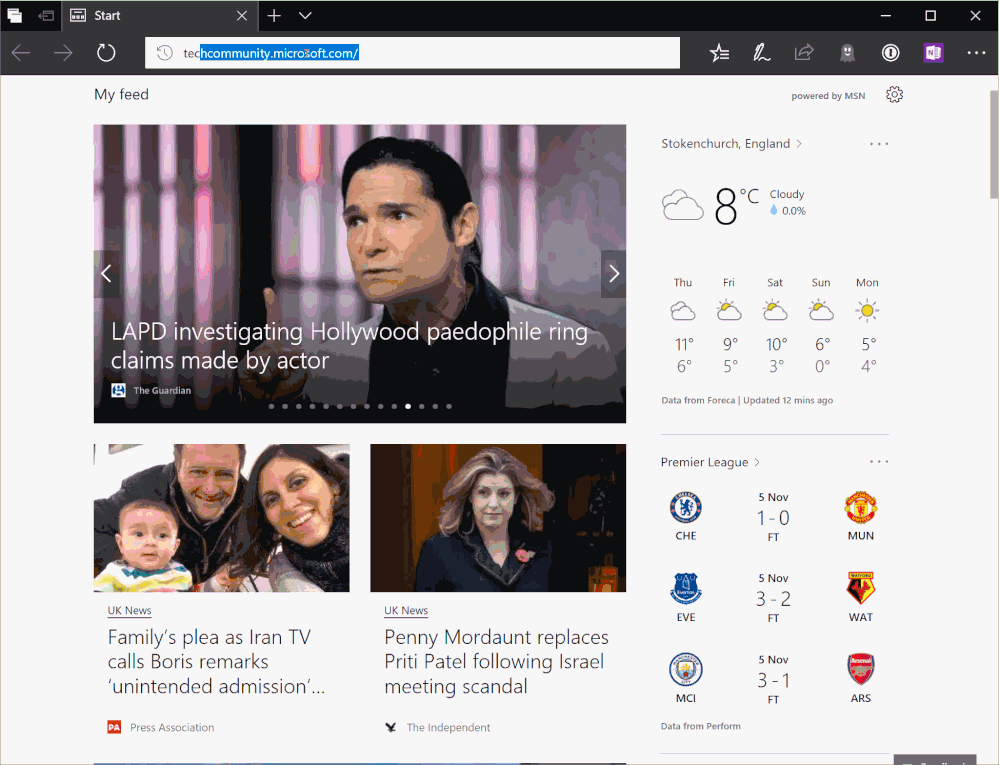Click Press Association source icon
Image resolution: width=999 pixels, height=765 pixels.
(114, 727)
